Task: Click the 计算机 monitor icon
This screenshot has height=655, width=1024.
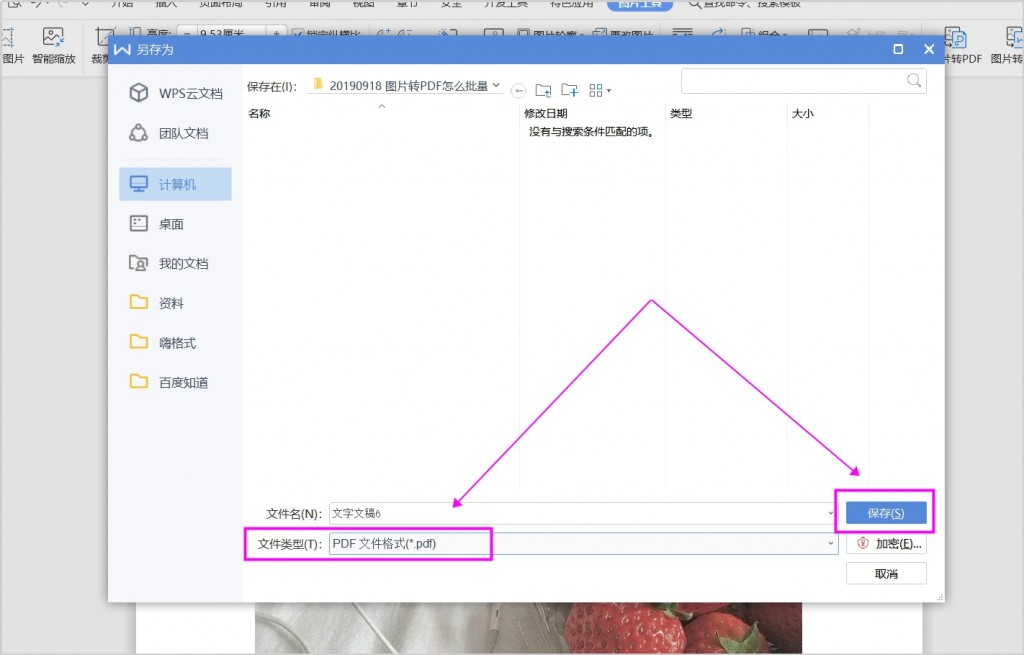Action: tap(138, 184)
